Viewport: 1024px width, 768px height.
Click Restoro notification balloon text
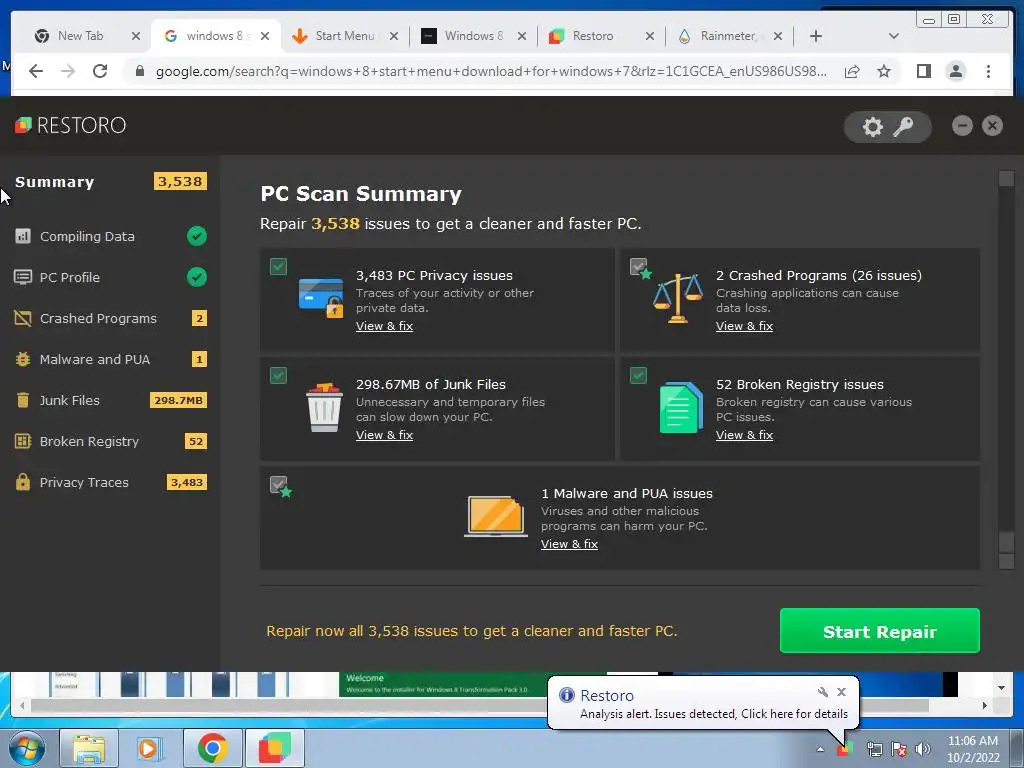coord(714,714)
